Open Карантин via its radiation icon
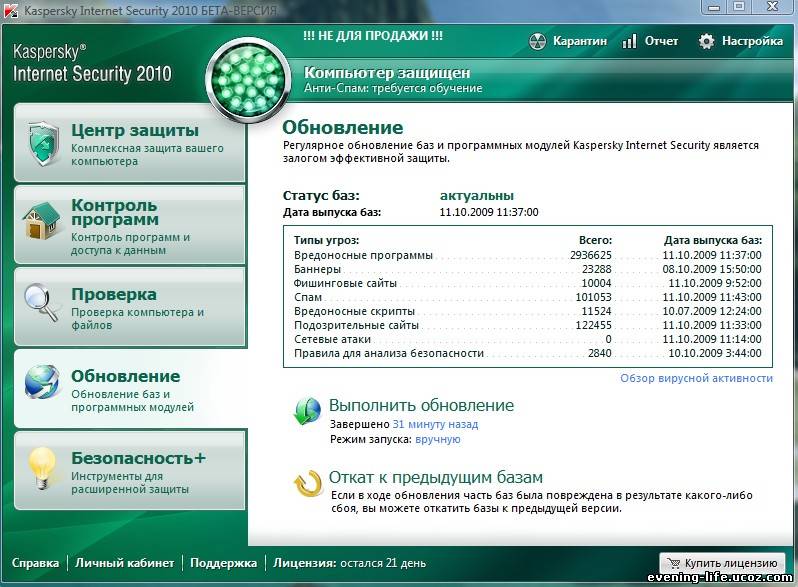This screenshot has height=587, width=798. click(537, 41)
